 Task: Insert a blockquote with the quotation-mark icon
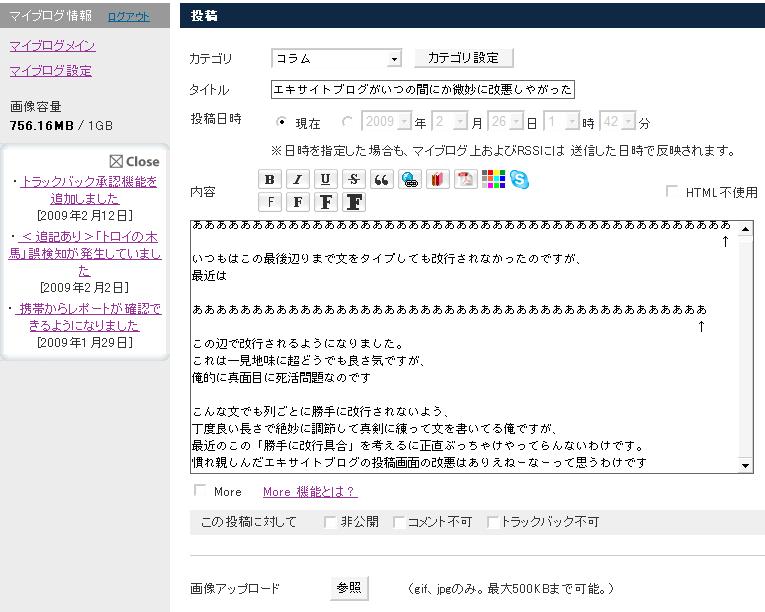pyautogui.click(x=382, y=180)
